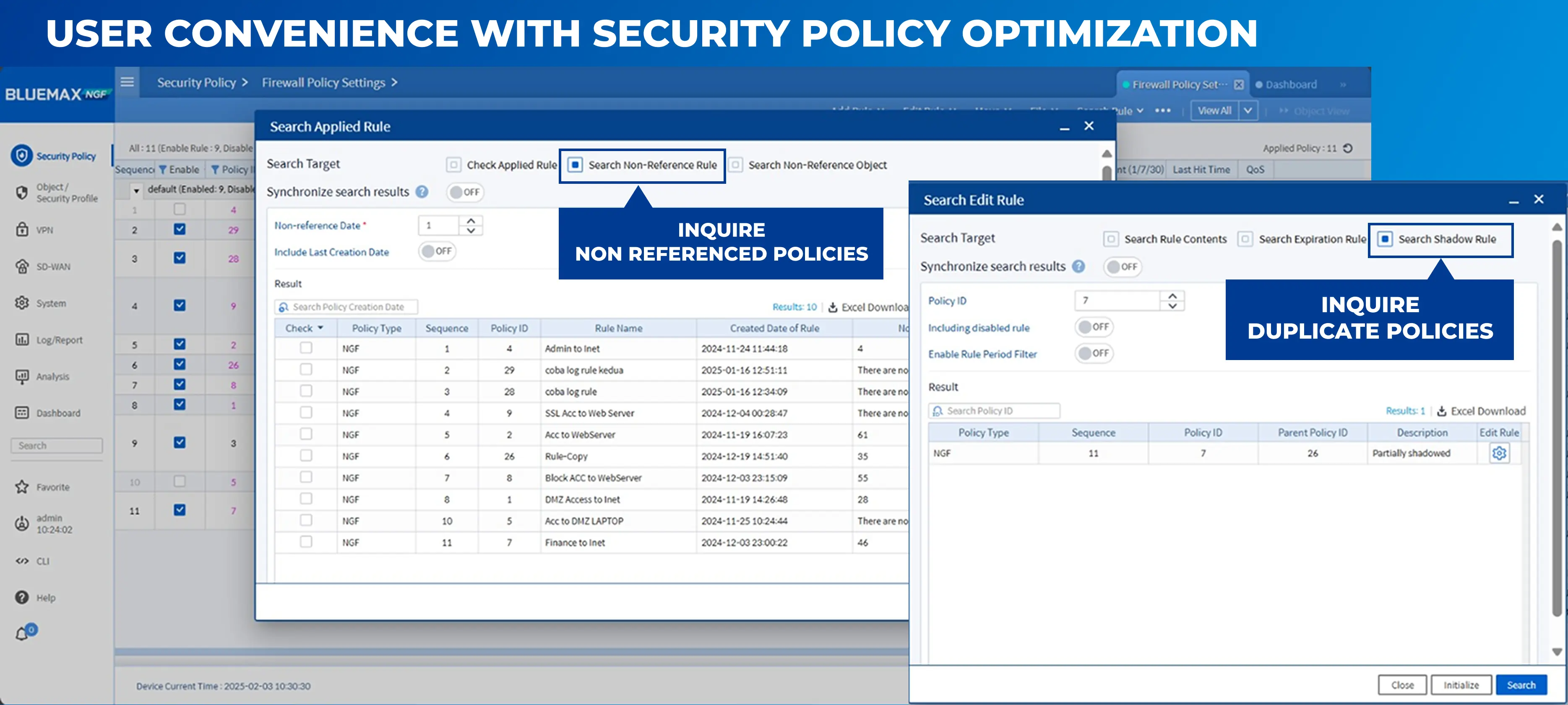The width and height of the screenshot is (1568, 705).
Task: Click the View All button
Action: (1214, 110)
